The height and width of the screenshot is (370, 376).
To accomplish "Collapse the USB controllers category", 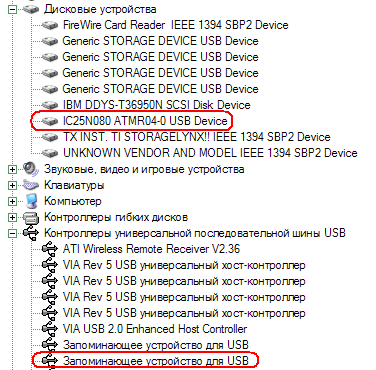I will tap(12, 233).
